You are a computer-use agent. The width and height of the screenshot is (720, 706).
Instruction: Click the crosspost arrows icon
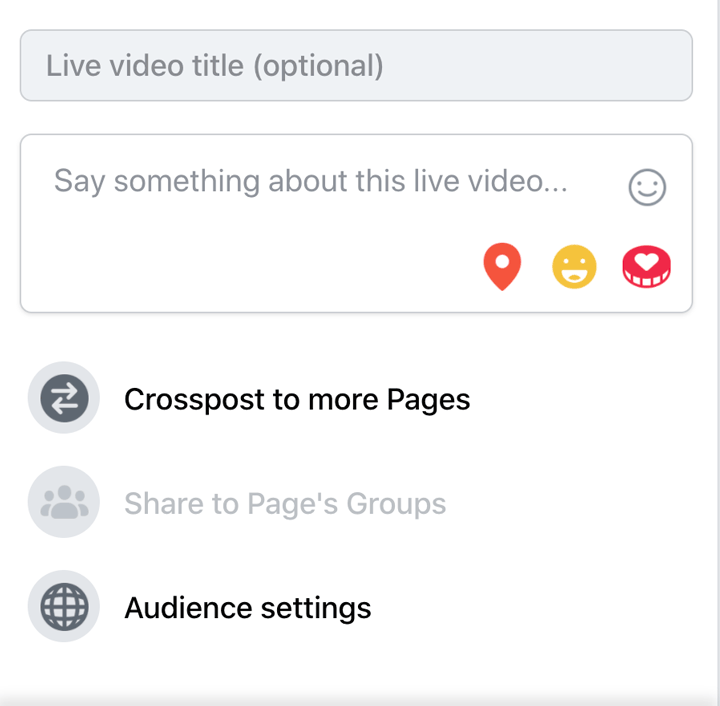[64, 398]
